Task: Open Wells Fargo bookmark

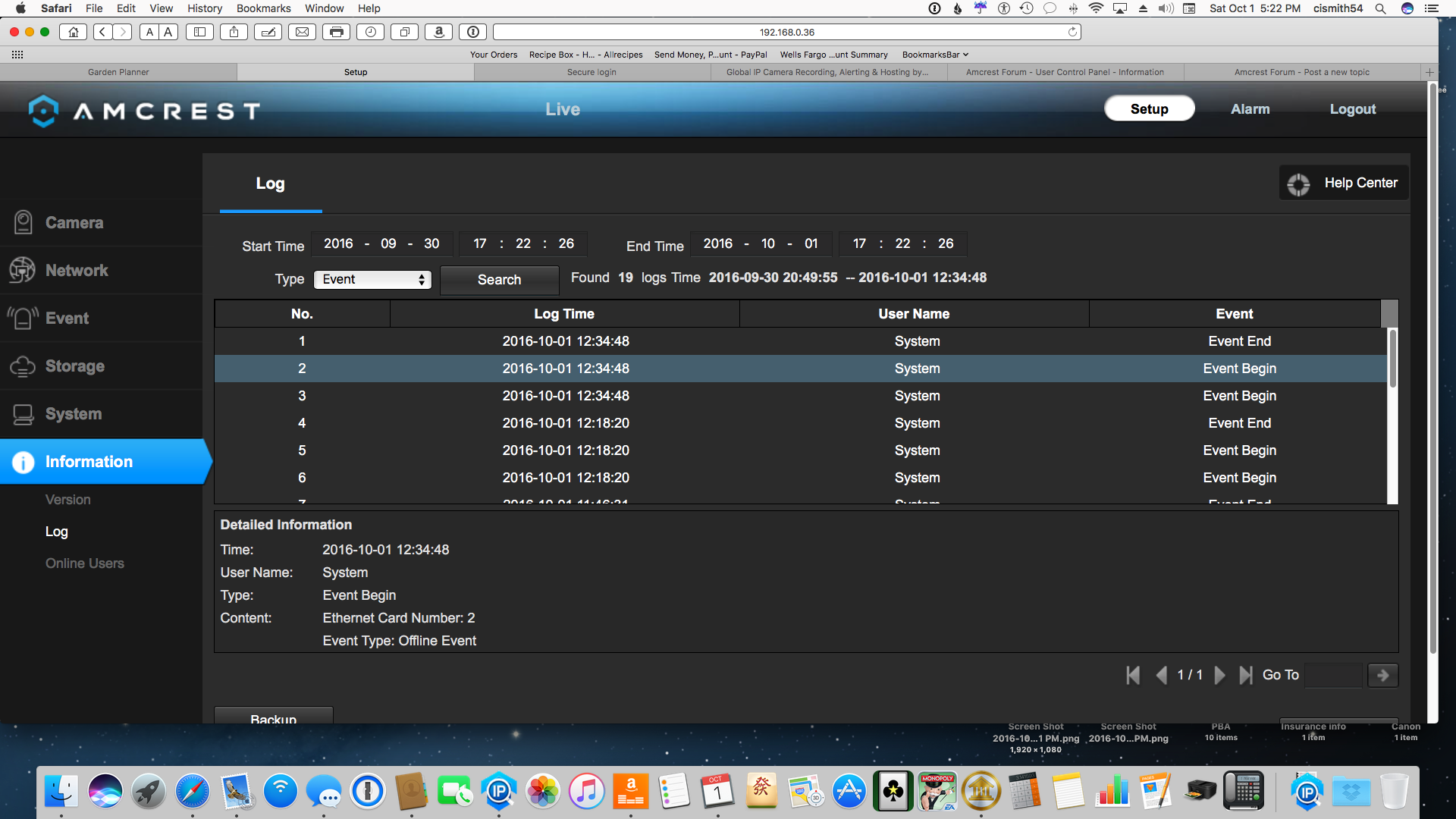Action: pyautogui.click(x=833, y=55)
